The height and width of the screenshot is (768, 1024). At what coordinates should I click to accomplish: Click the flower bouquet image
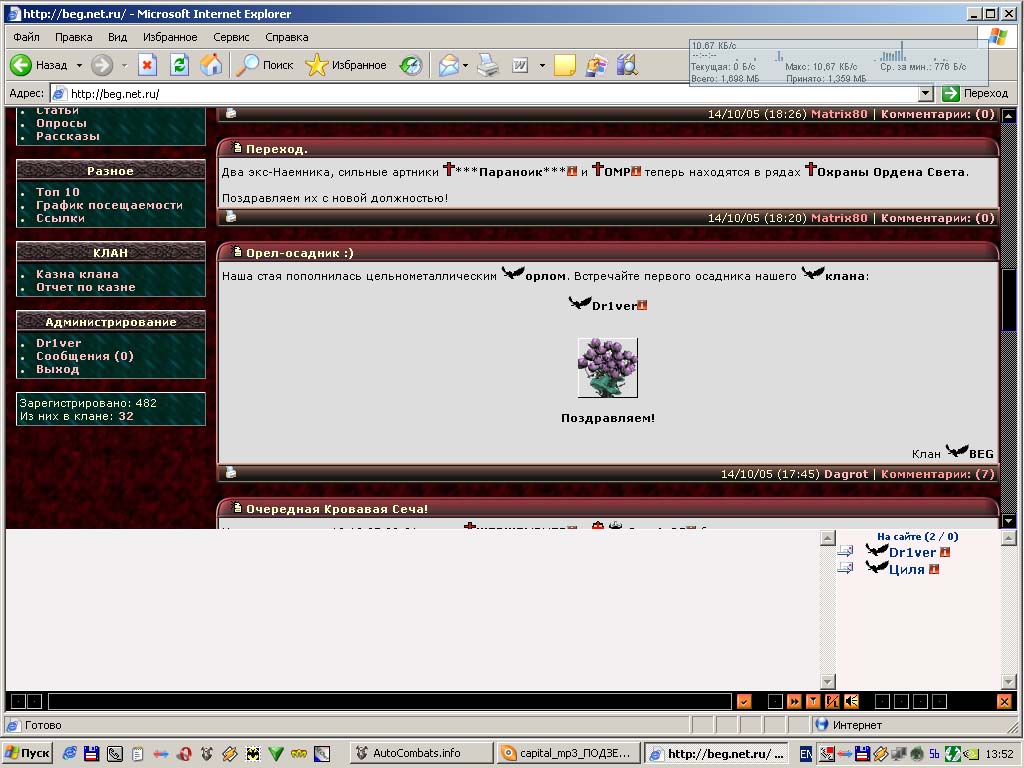coord(607,368)
